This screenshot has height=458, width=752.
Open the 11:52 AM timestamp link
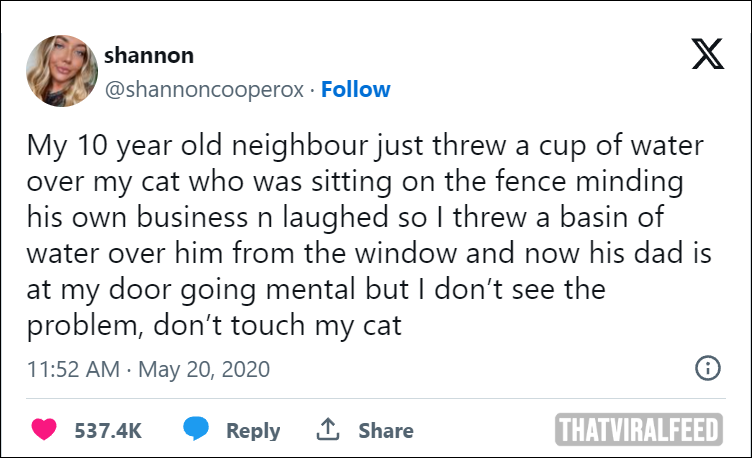click(x=73, y=369)
